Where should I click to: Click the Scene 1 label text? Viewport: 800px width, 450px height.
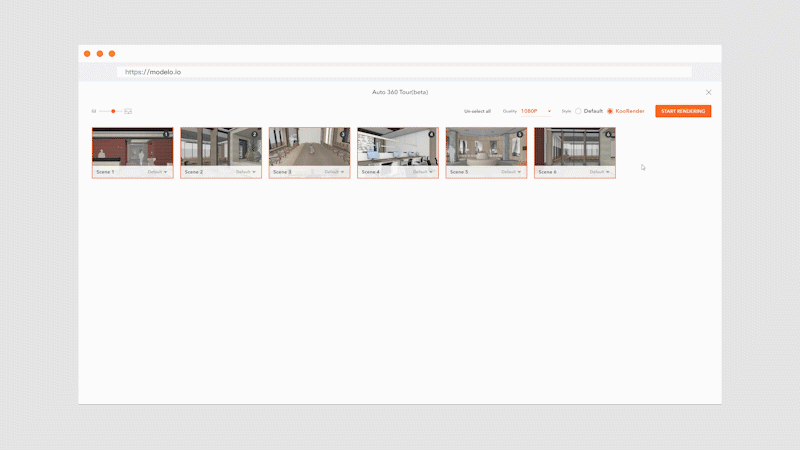click(x=105, y=172)
